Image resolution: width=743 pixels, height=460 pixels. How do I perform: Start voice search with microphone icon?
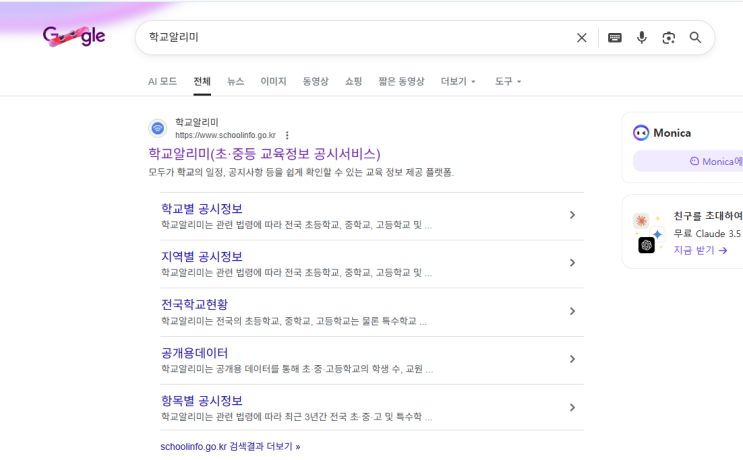[642, 38]
